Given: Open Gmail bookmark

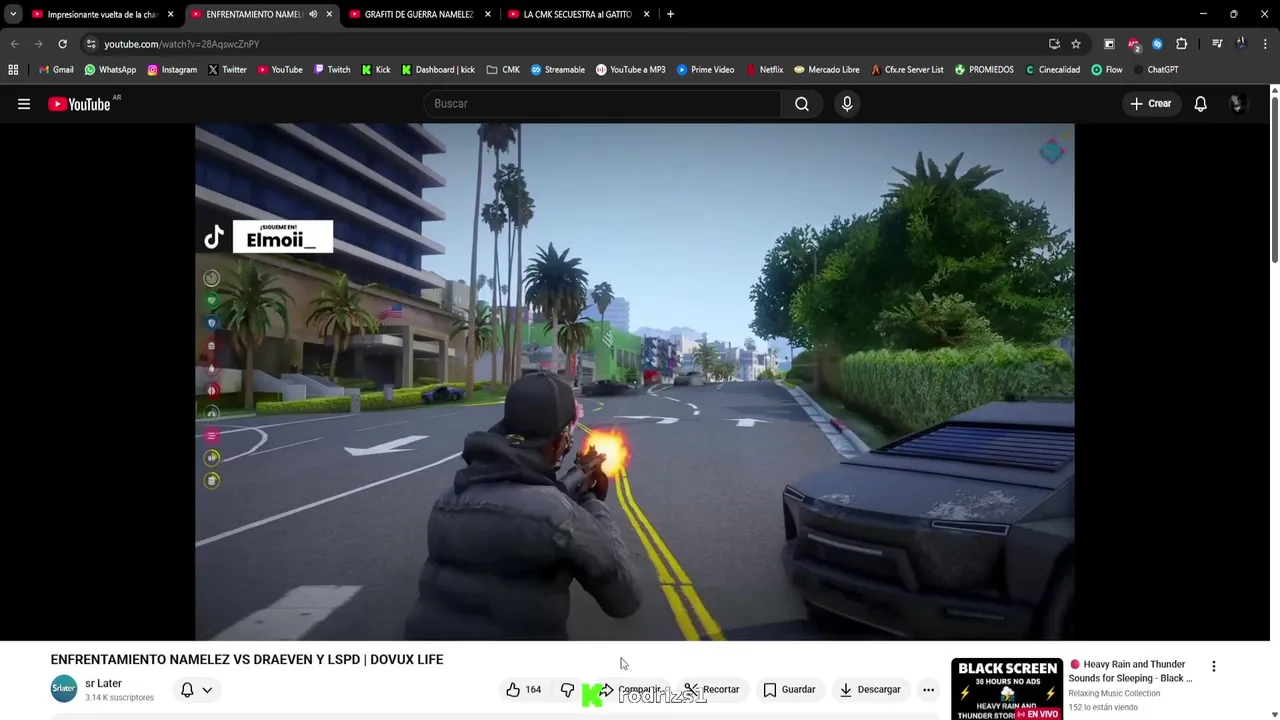Looking at the screenshot, I should click(56, 70).
